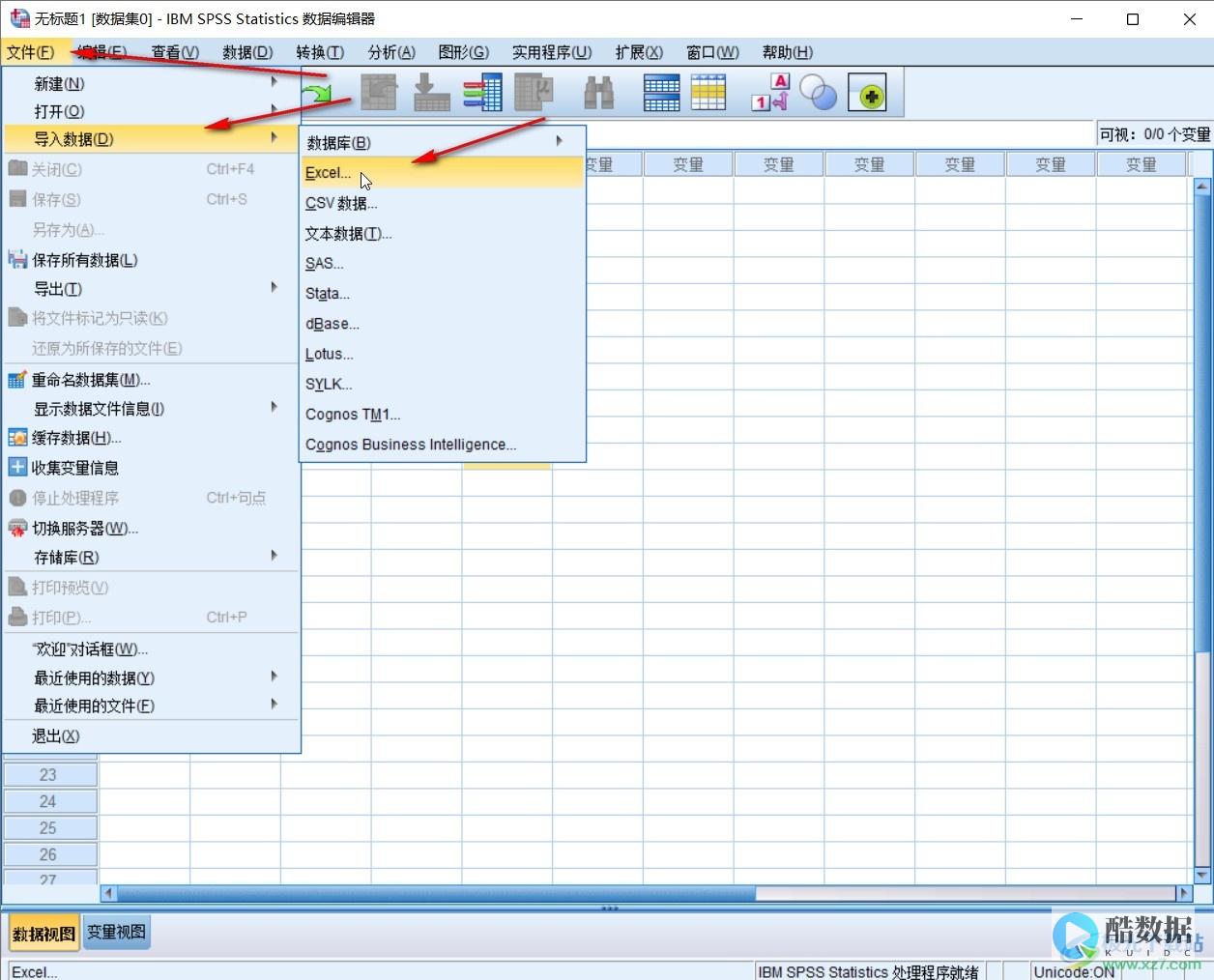Open the 分析(A) menu
This screenshot has height=980, width=1214.
[391, 52]
